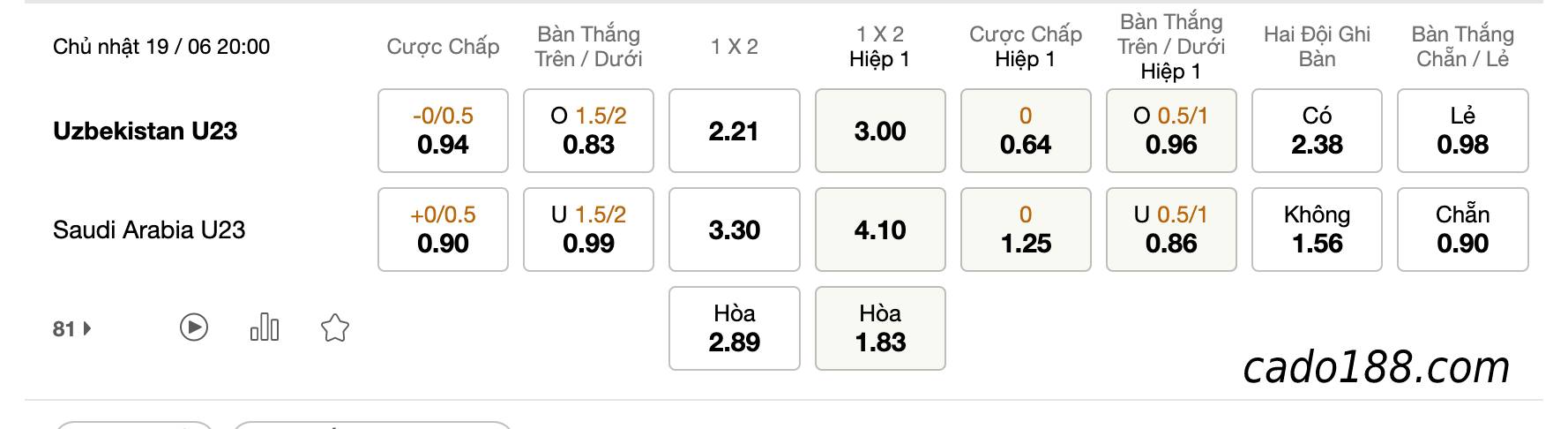Screen dimensions: 1568x429
Task: Pick odd goals Lẻ at 0.98
Action: (1463, 131)
